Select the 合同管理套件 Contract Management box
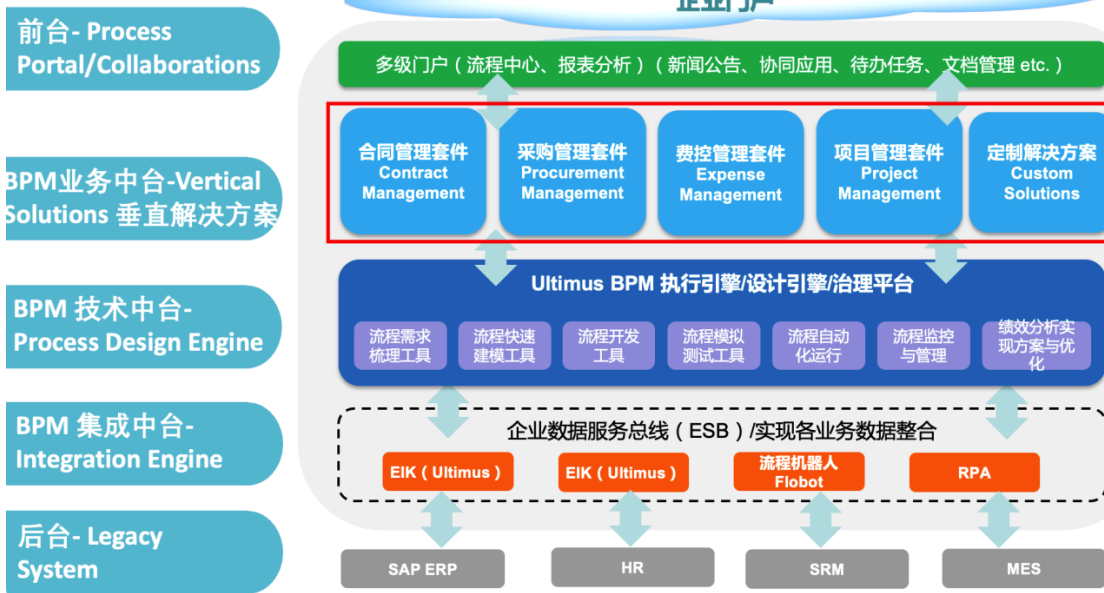This screenshot has height=593, width=1104. (413, 172)
